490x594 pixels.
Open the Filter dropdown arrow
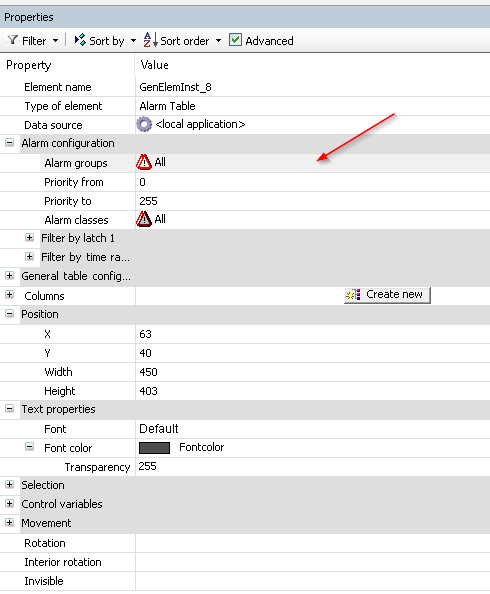click(x=55, y=40)
